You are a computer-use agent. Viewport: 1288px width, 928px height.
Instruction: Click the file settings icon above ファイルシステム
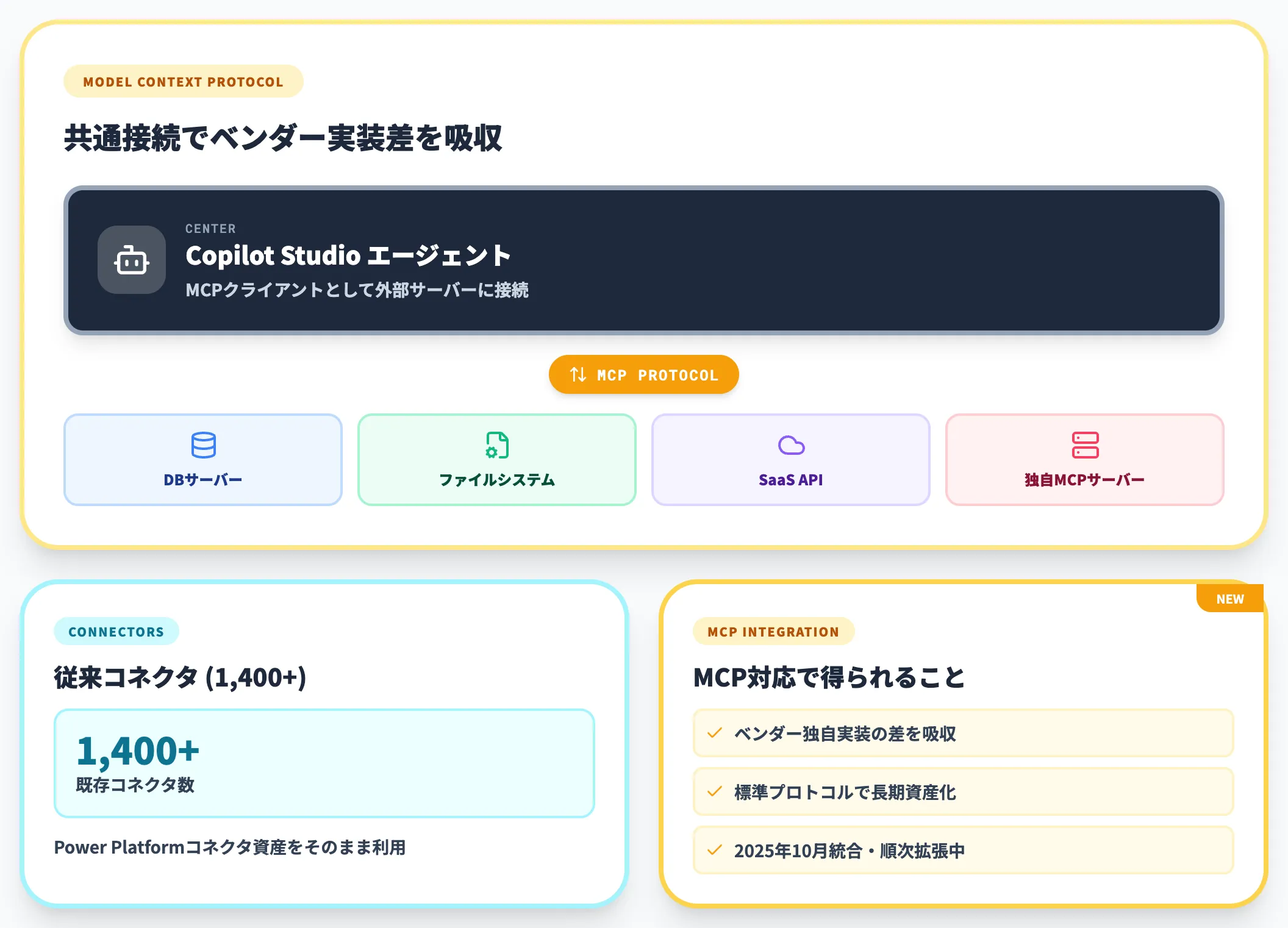[497, 445]
